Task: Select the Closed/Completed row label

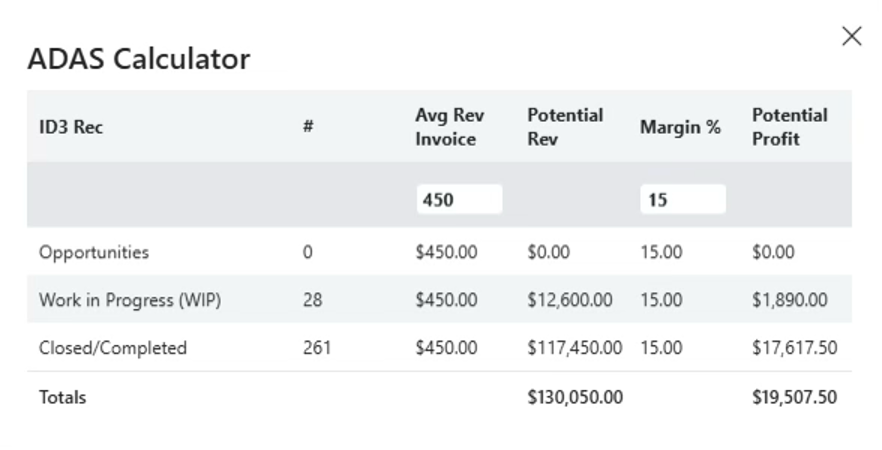Action: click(112, 348)
